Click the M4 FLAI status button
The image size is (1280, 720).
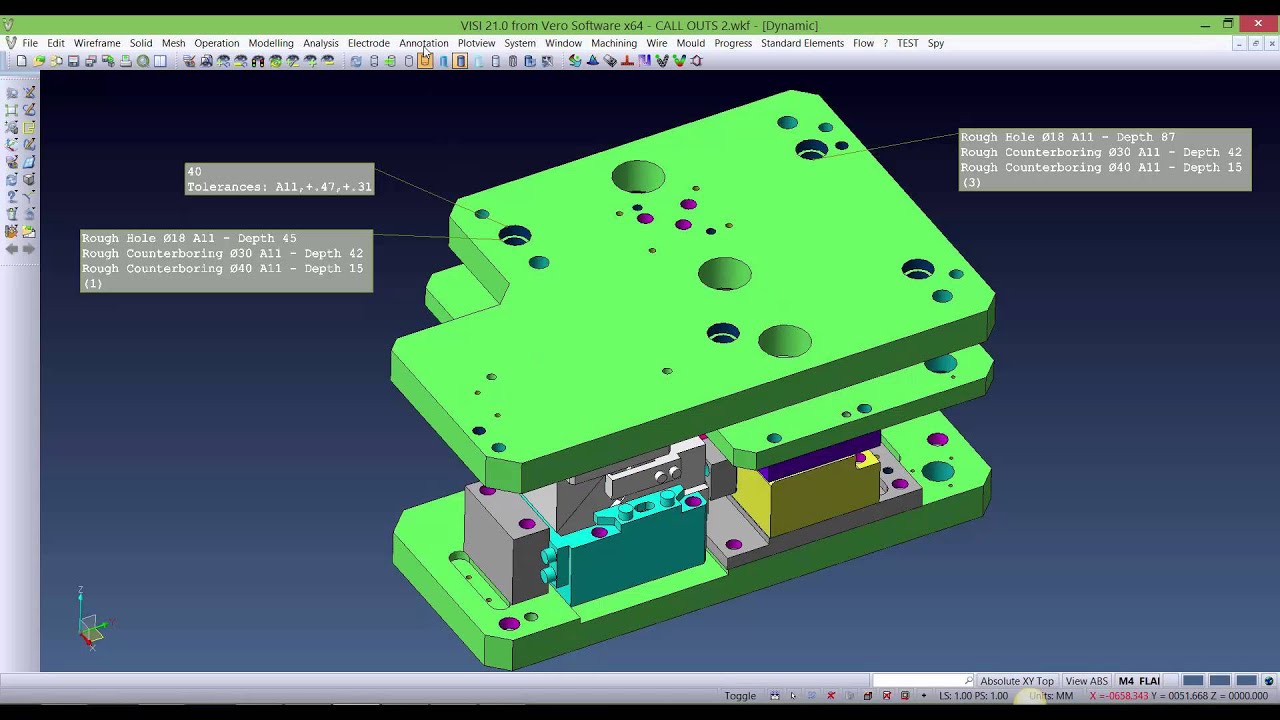[1140, 681]
